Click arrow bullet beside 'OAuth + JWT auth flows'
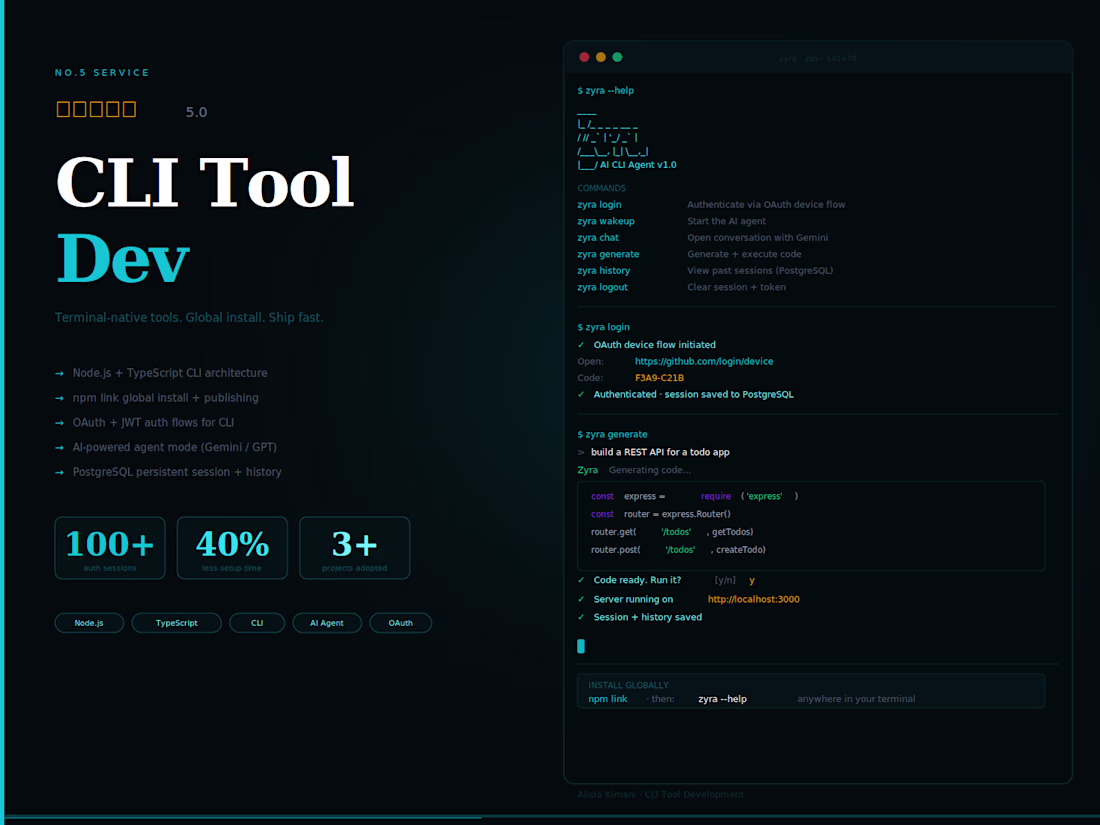Viewport: 1100px width, 825px height. [60, 423]
